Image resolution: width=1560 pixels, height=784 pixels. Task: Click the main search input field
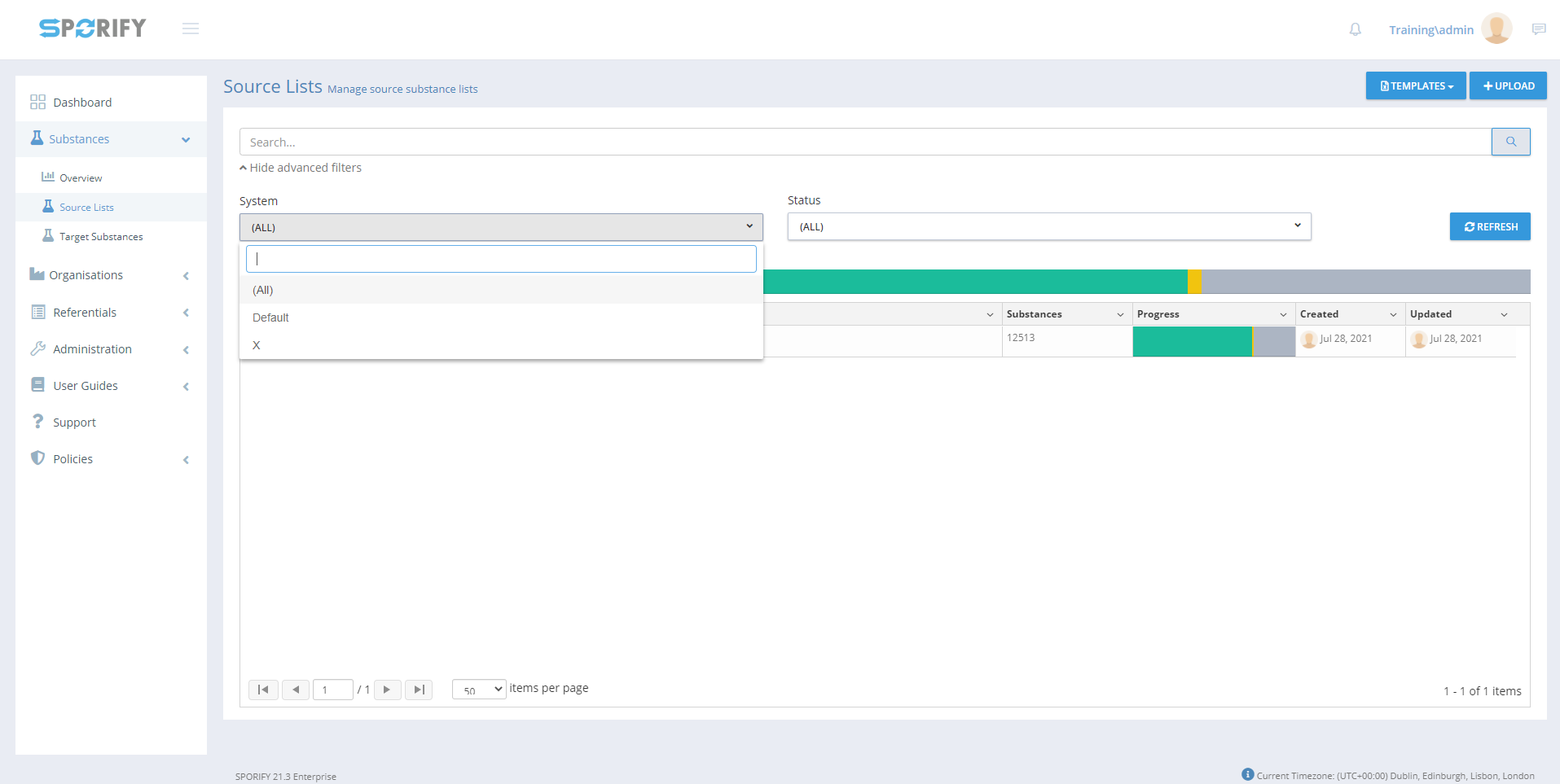pos(864,142)
